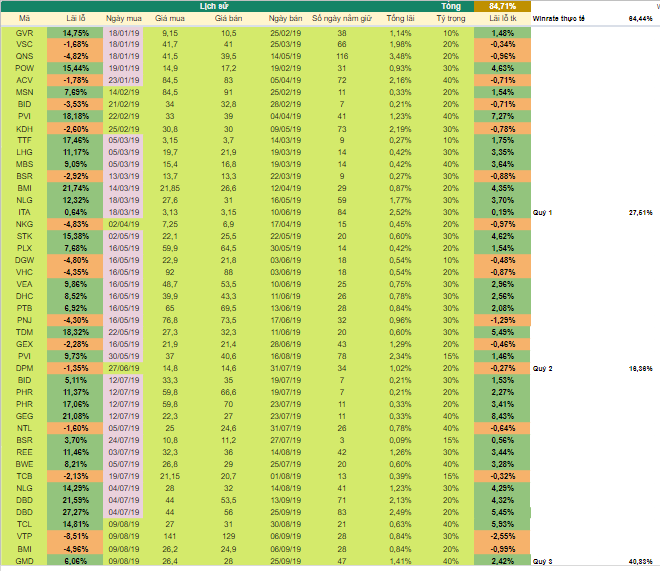
Task: Select the MSN ticker cell
Action: pos(24,92)
